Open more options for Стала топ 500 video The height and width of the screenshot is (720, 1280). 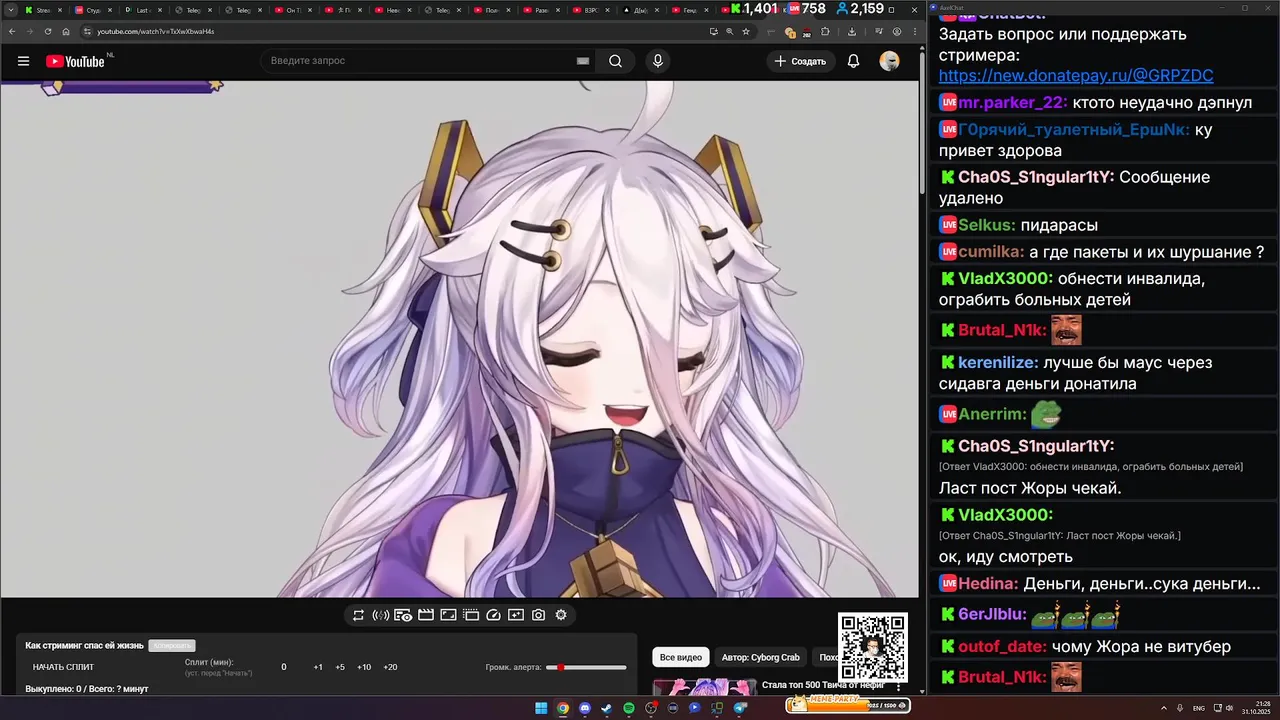click(x=898, y=687)
